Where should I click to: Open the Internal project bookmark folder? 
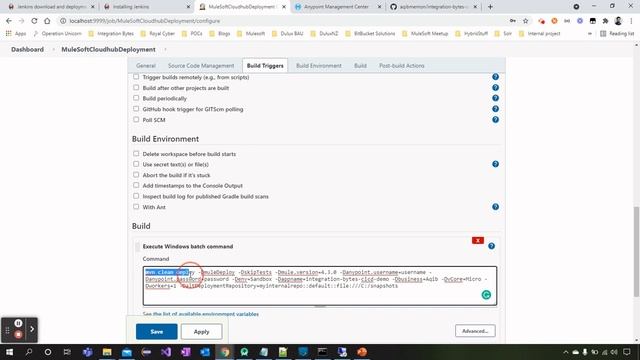point(540,33)
